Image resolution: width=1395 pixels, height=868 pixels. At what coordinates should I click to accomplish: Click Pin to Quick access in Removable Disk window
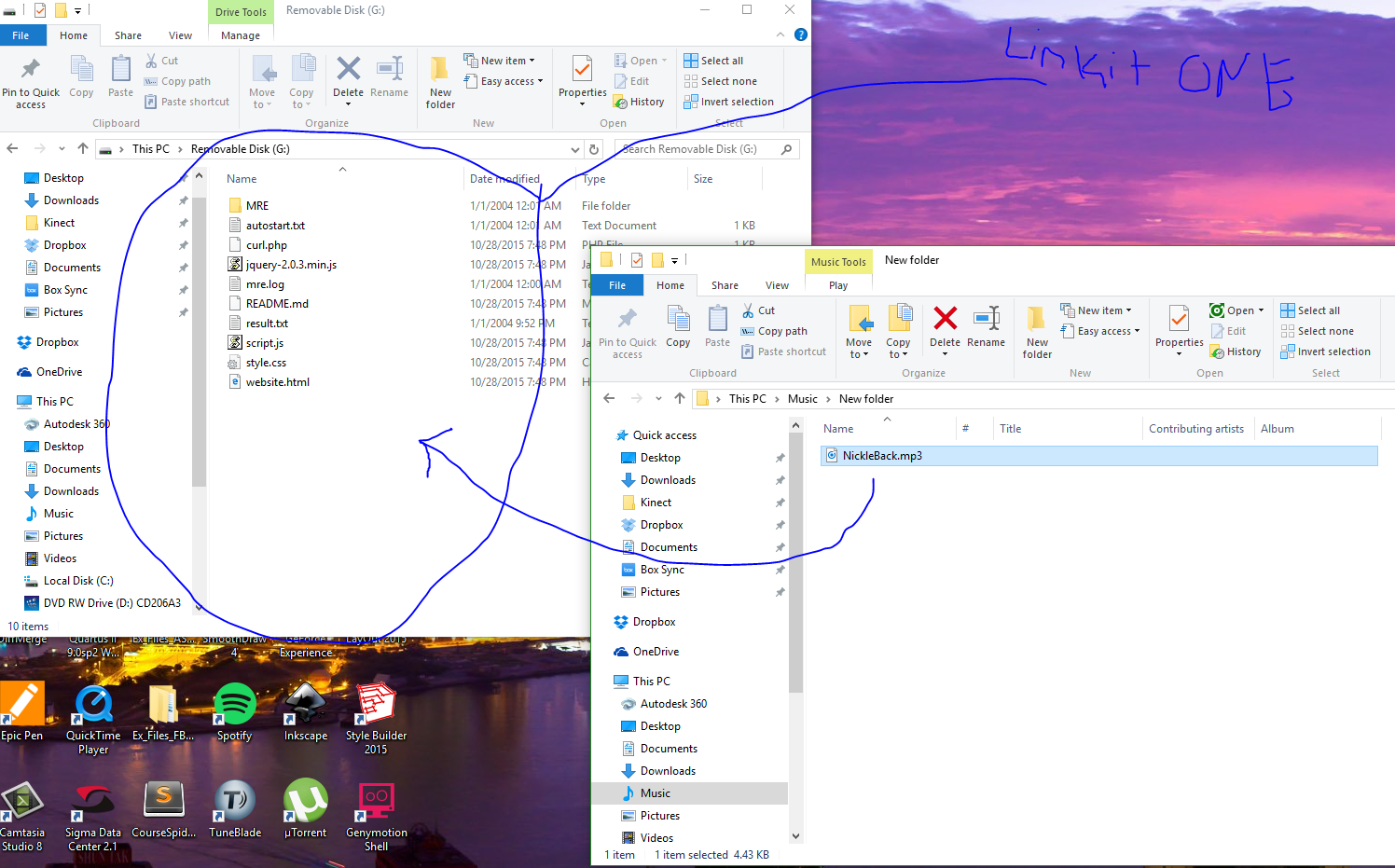pos(31,82)
